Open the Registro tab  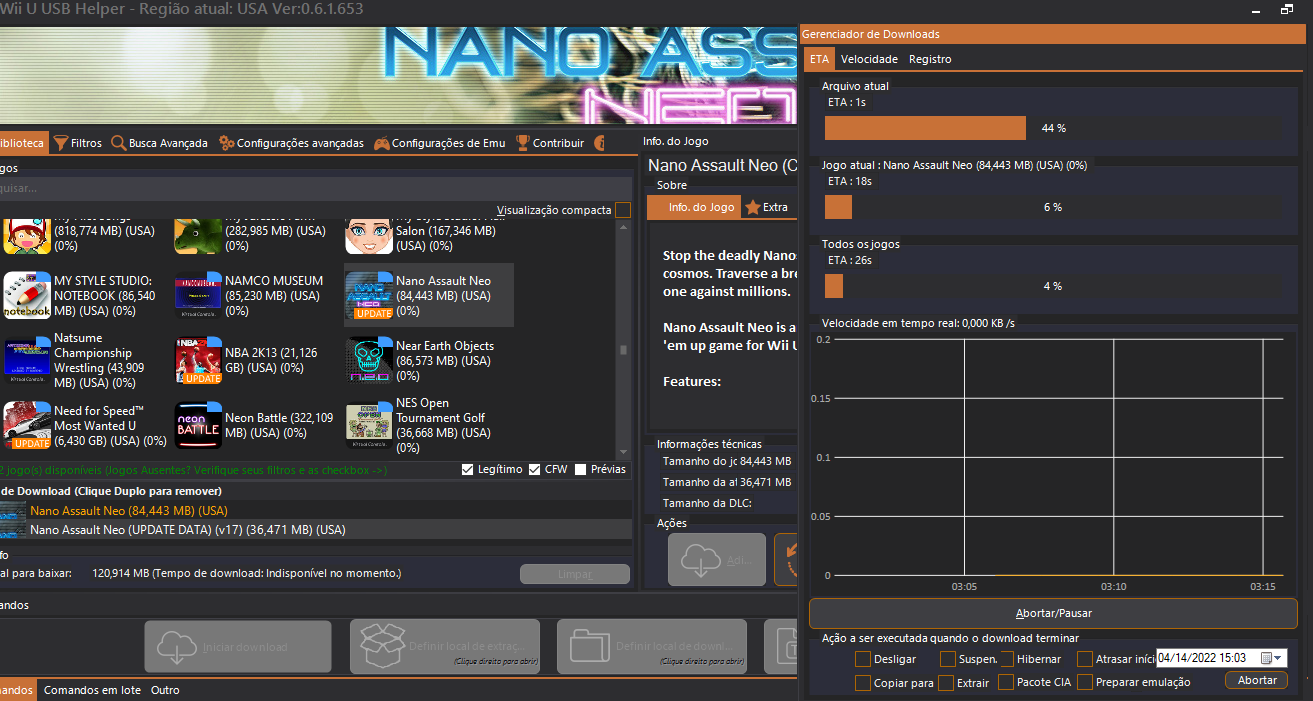tap(930, 59)
